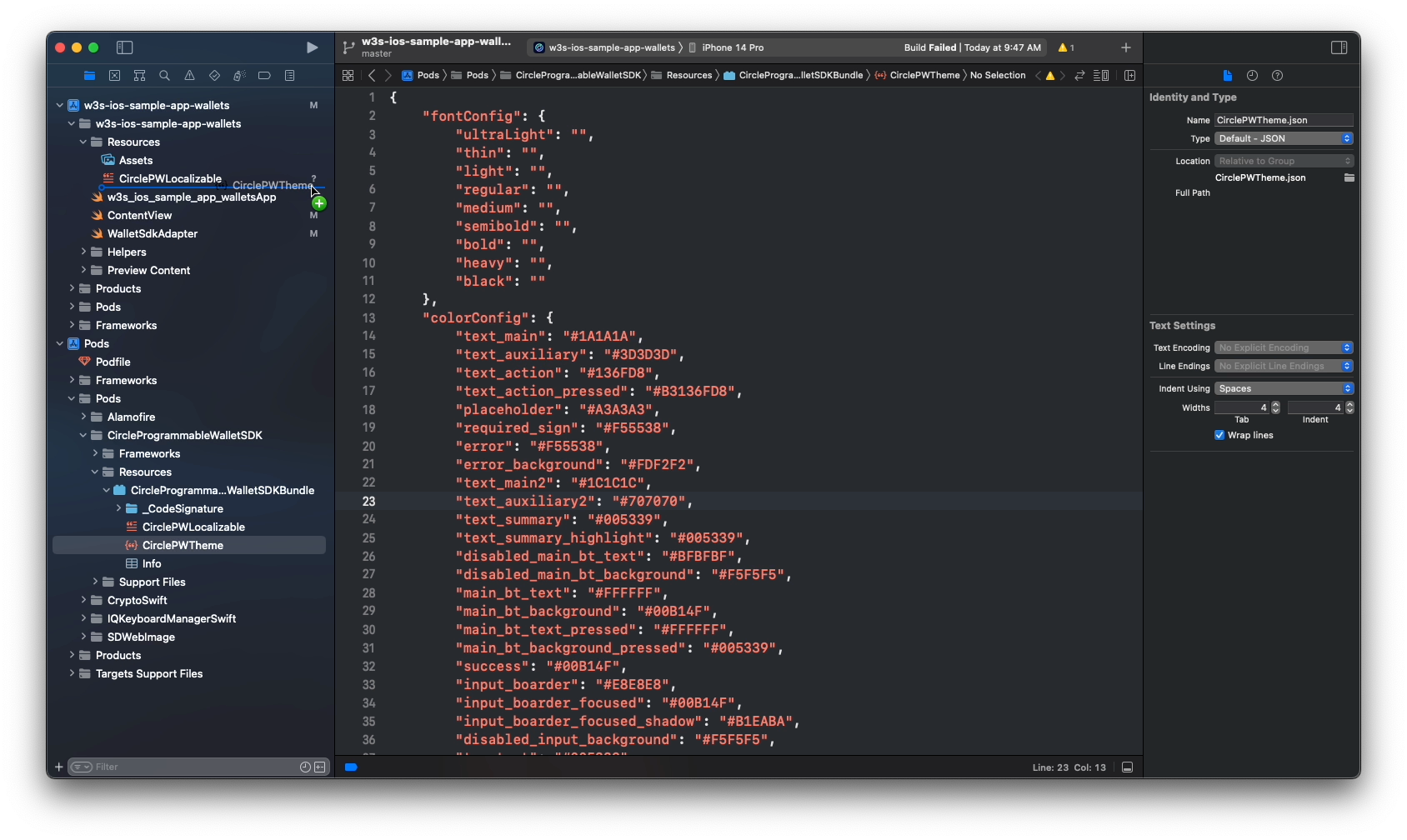Expand the Helpers folder

83,252
